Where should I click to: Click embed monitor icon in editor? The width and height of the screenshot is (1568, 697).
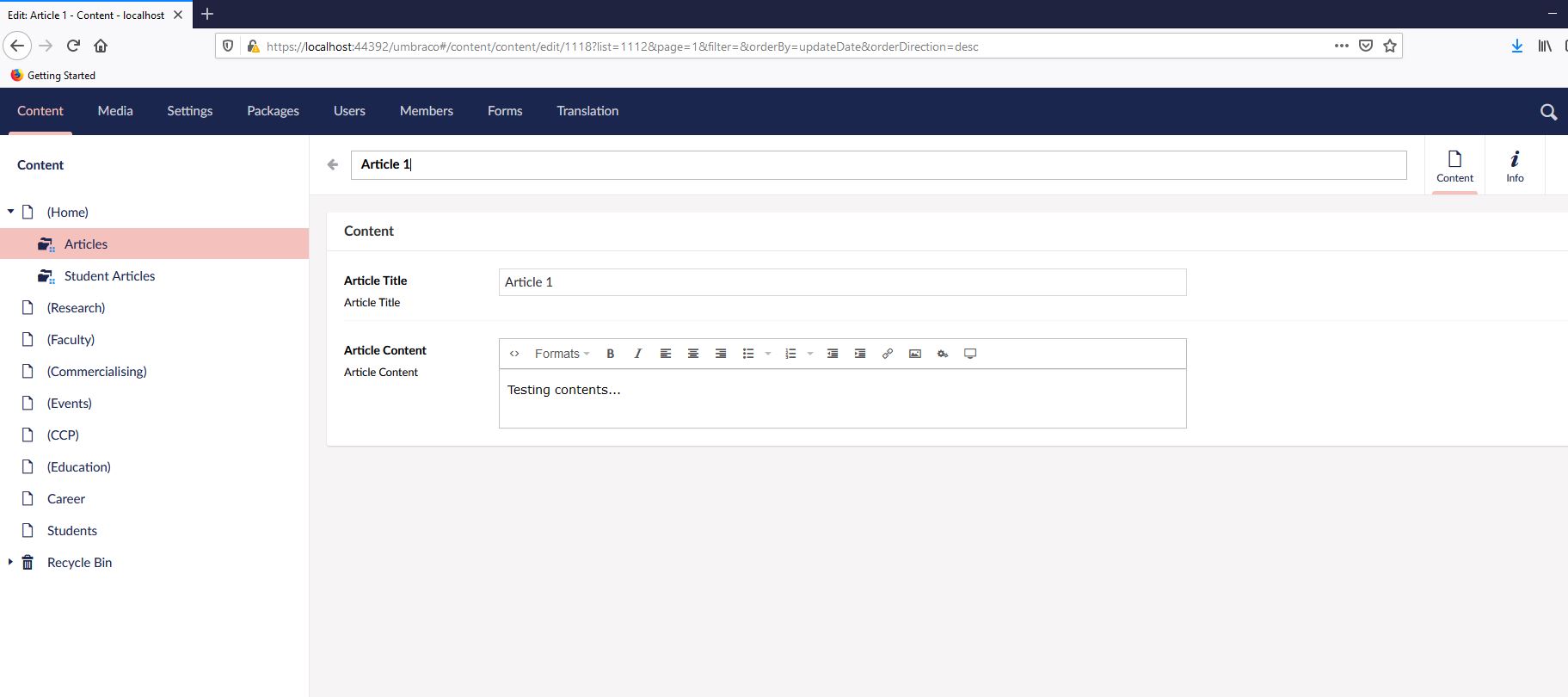(x=970, y=354)
